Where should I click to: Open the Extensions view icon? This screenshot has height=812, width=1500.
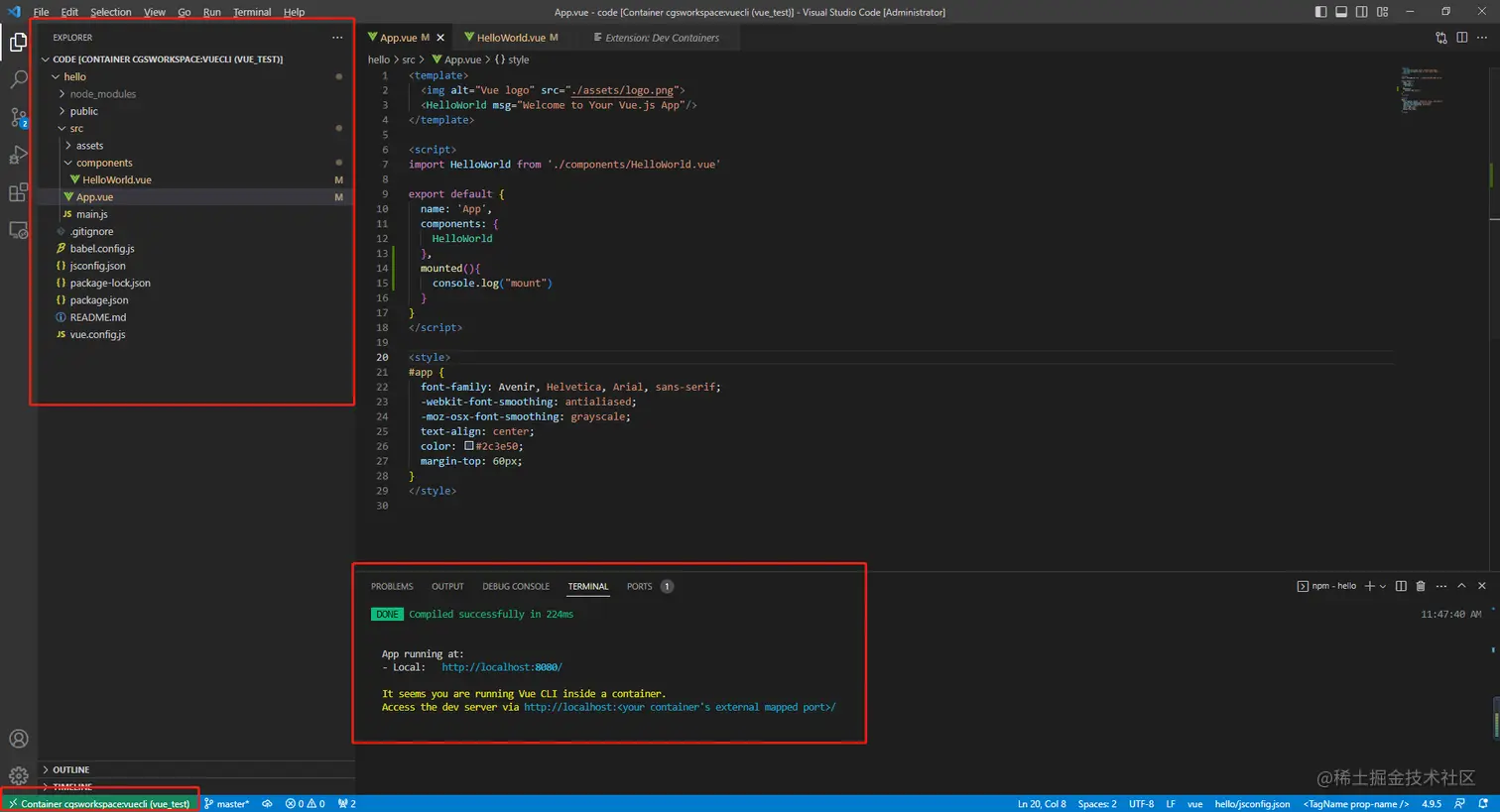tap(18, 192)
